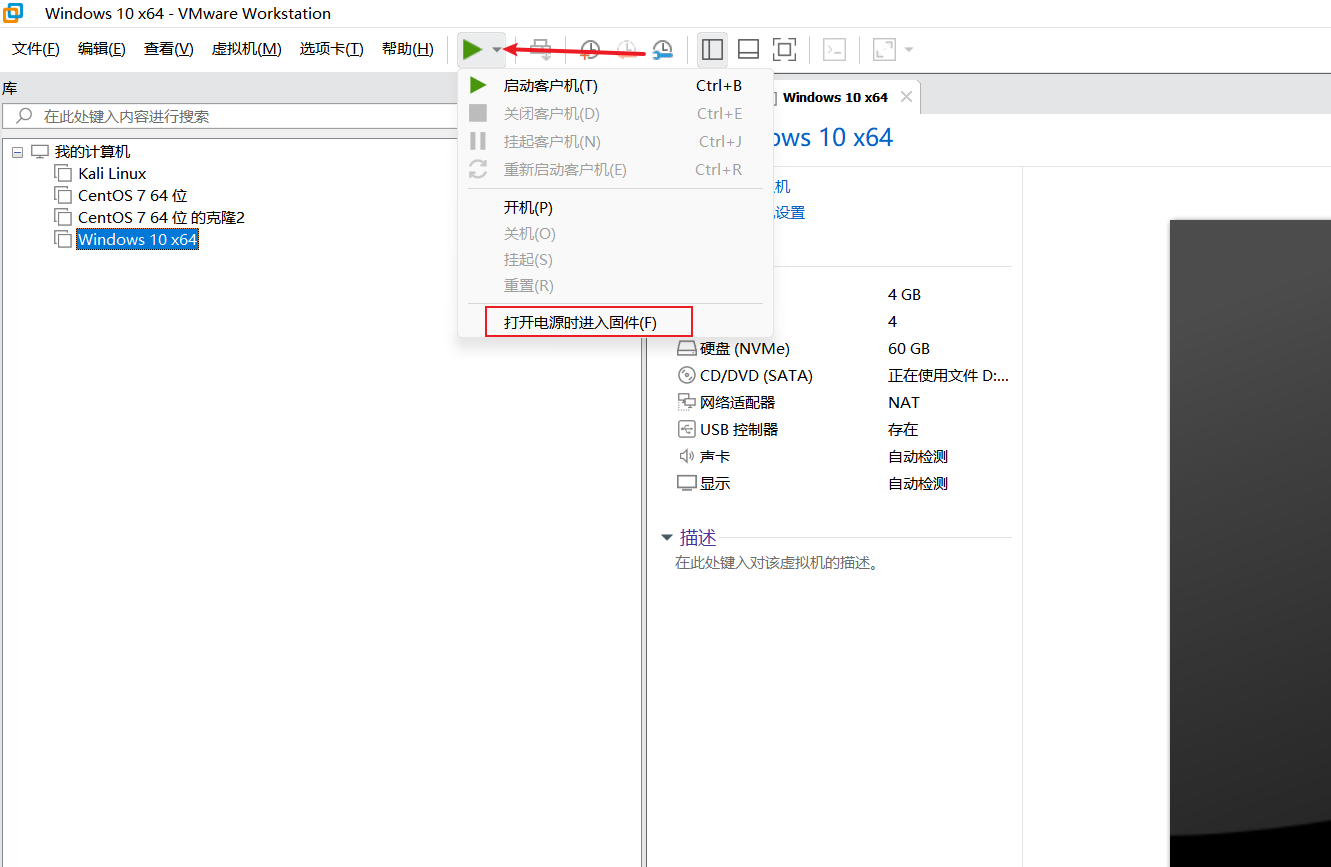Toggle the library sidebar view icon
Screen dimensions: 1331x867
(712, 49)
